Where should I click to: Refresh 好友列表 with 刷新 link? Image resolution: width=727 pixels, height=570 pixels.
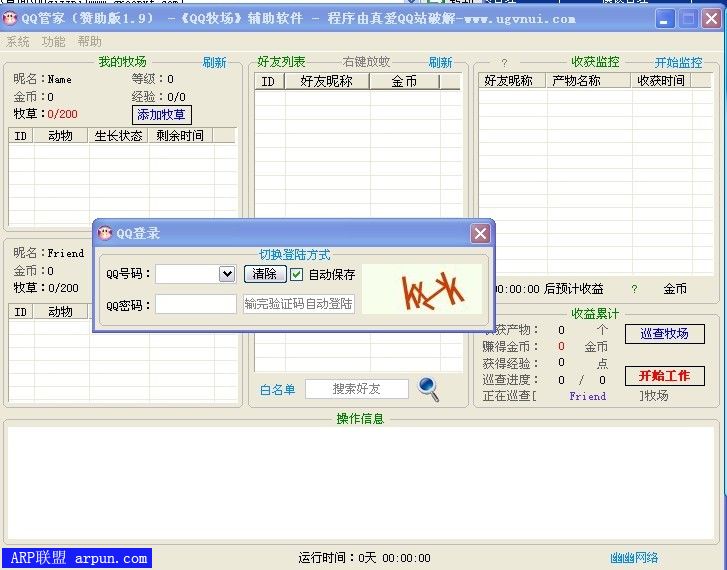[x=440, y=62]
